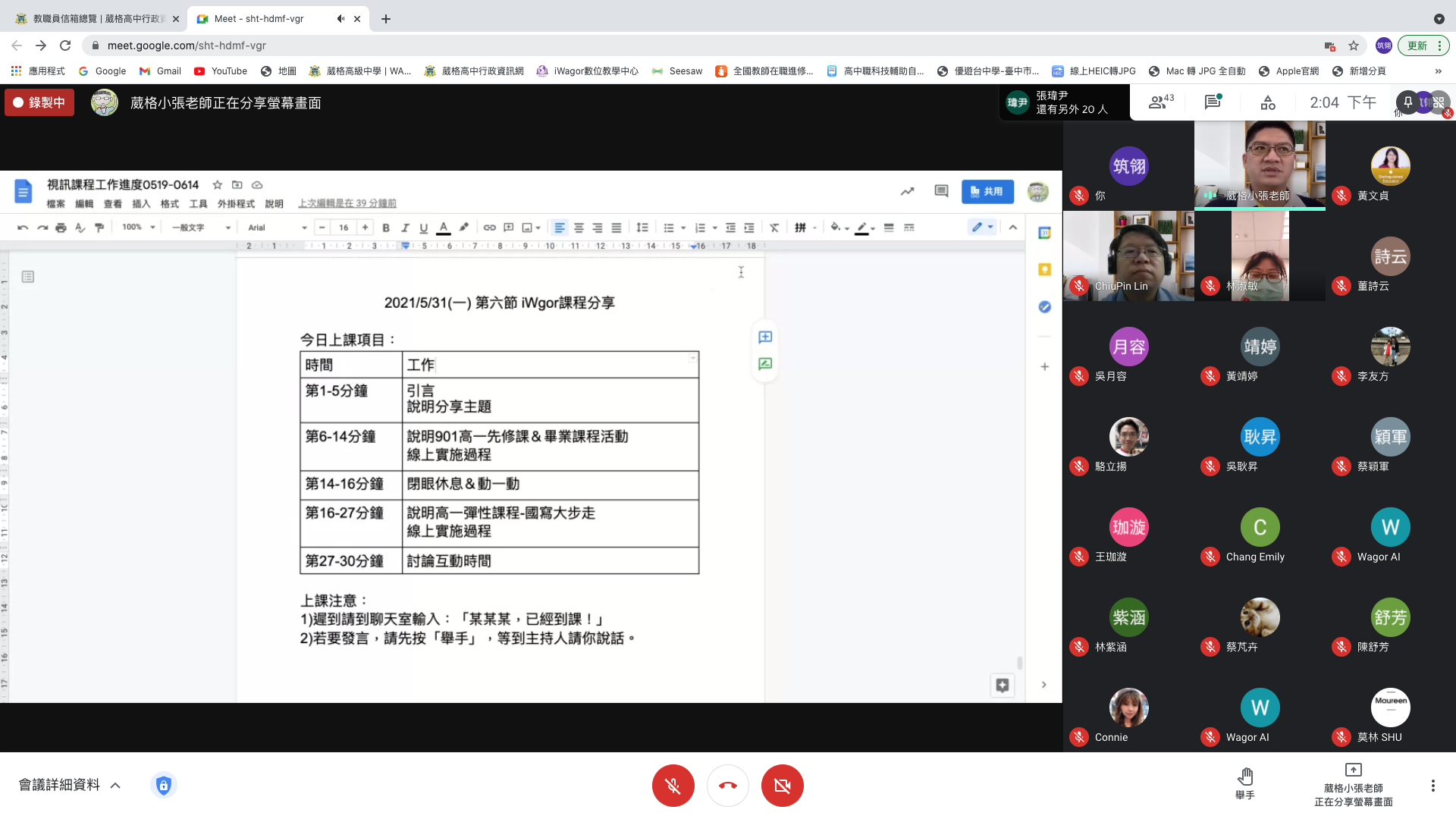The height and width of the screenshot is (819, 1456).
Task: Open YouTube bookmark
Action: (221, 71)
